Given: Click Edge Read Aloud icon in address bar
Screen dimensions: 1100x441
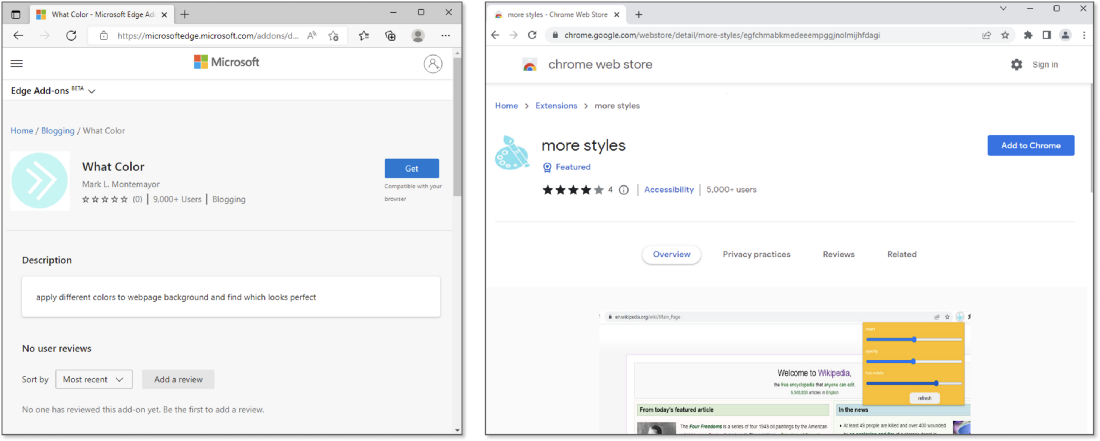Looking at the screenshot, I should coord(312,35).
